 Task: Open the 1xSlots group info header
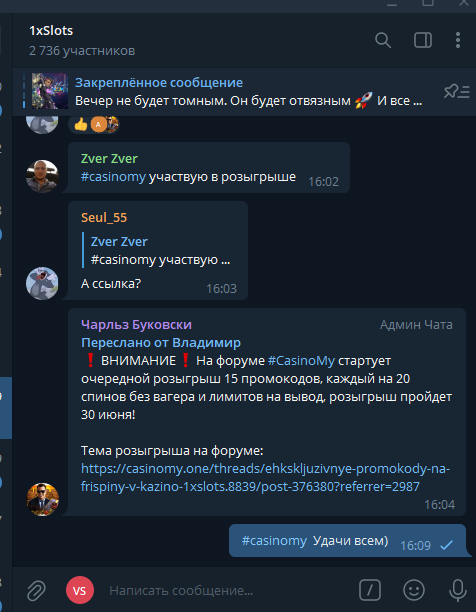point(82,40)
